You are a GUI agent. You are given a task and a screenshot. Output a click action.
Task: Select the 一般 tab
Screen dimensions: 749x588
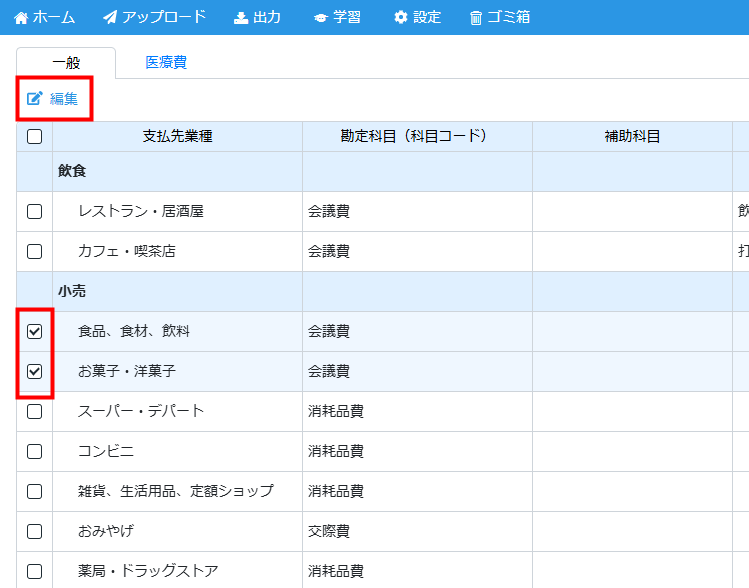pos(66,63)
